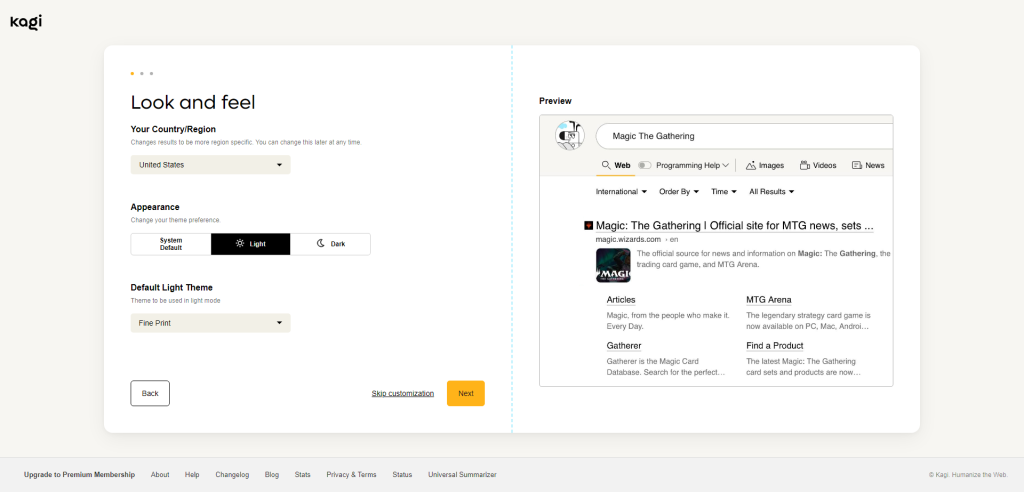Choose System Default appearance

(171, 244)
